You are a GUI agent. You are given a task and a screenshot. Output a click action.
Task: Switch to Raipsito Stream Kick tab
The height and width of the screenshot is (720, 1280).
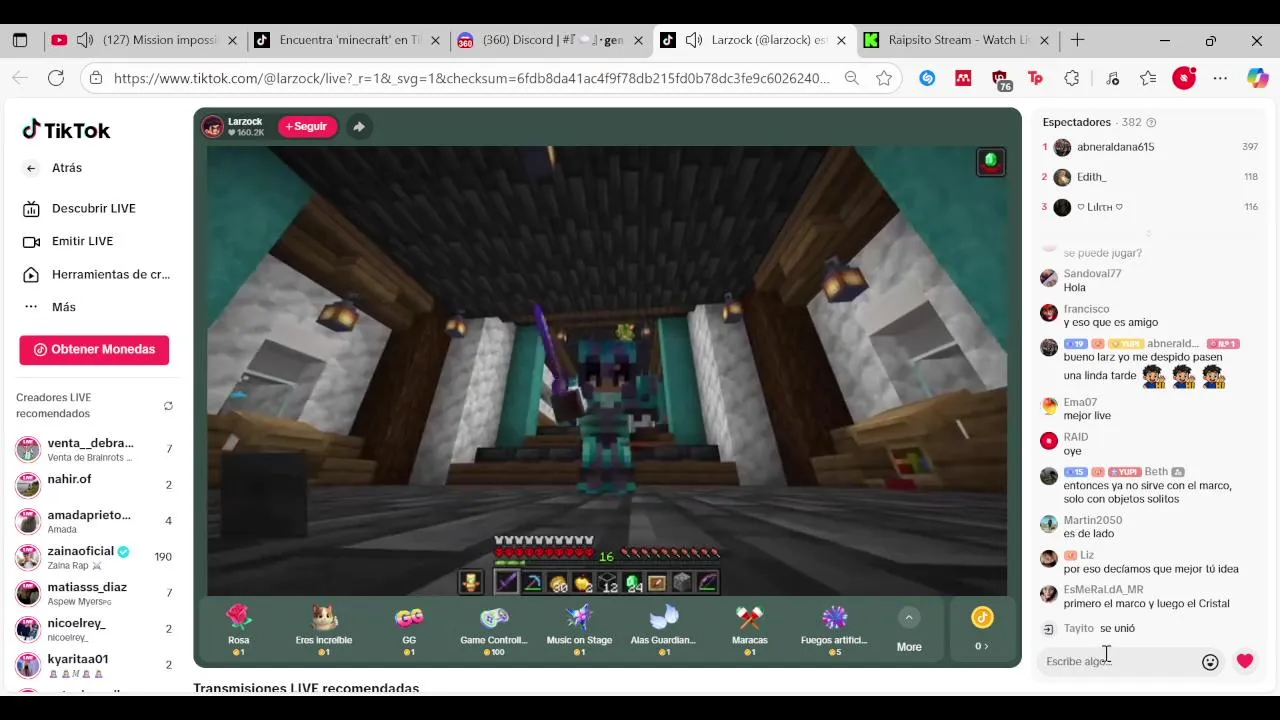tap(958, 40)
